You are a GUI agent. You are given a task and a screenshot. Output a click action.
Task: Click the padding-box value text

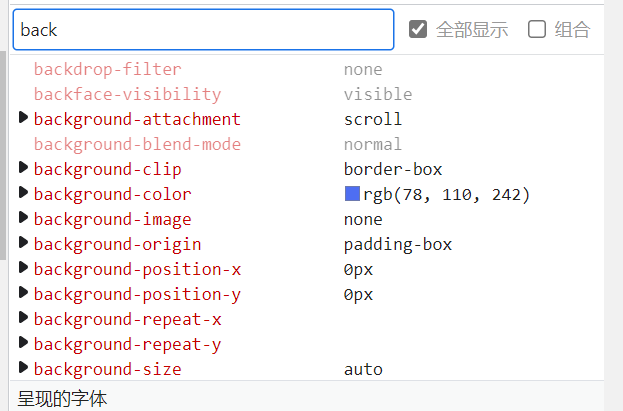tap(397, 244)
